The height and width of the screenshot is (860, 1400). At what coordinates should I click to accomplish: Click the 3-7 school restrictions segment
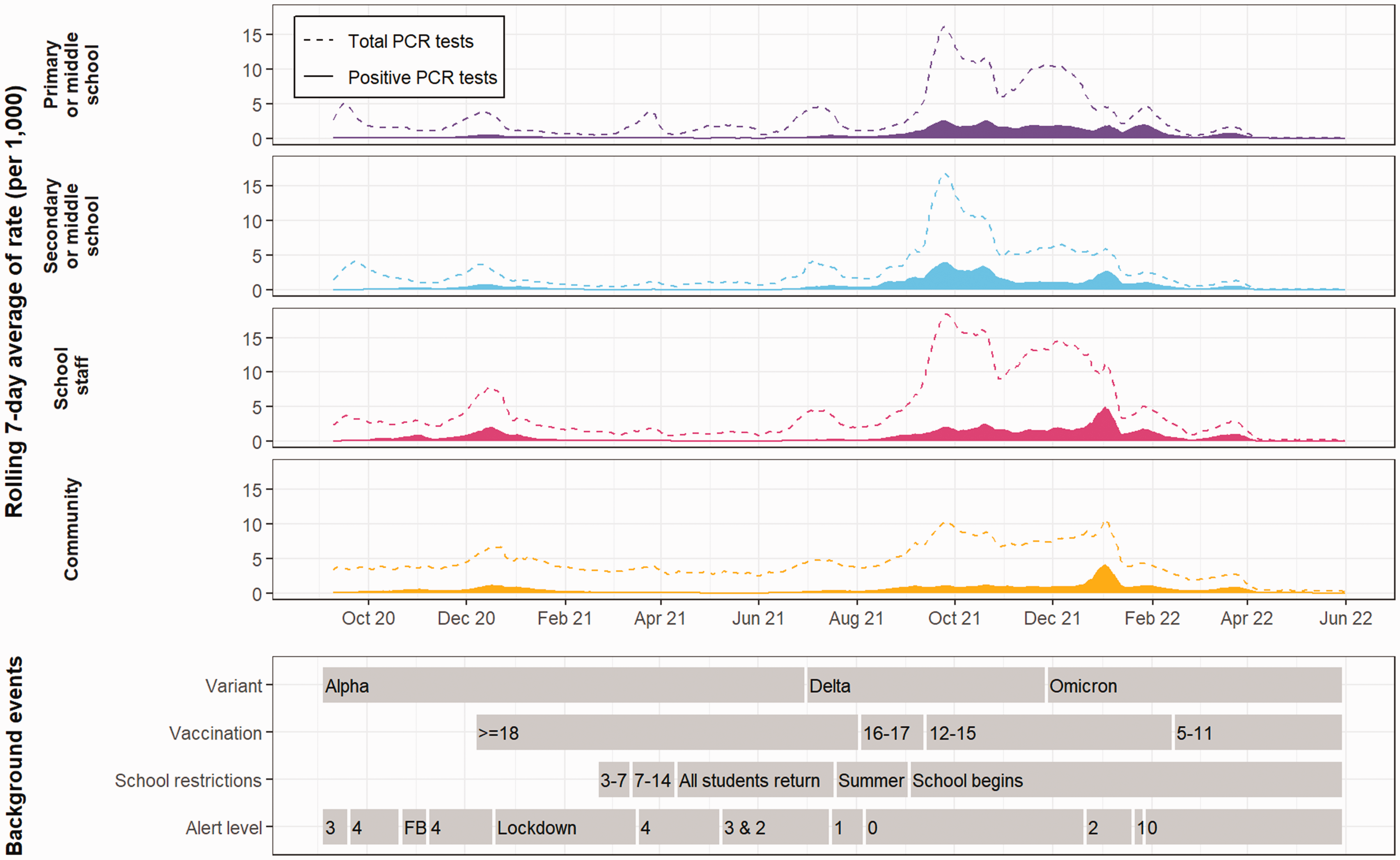pos(614,780)
